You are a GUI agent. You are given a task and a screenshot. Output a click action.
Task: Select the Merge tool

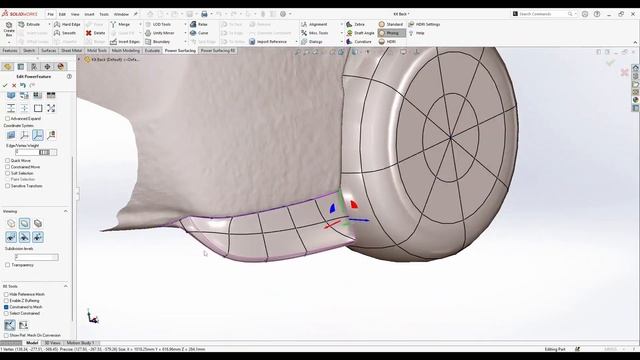pyautogui.click(x=120, y=24)
